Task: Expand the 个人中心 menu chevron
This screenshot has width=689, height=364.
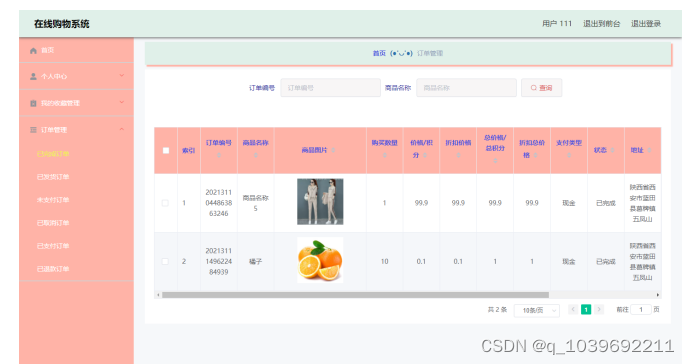Action: [x=122, y=76]
